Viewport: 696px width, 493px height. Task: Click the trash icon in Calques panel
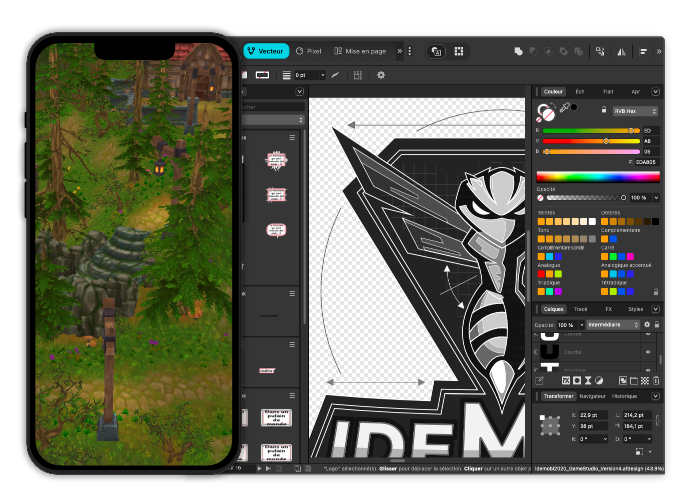click(x=656, y=380)
